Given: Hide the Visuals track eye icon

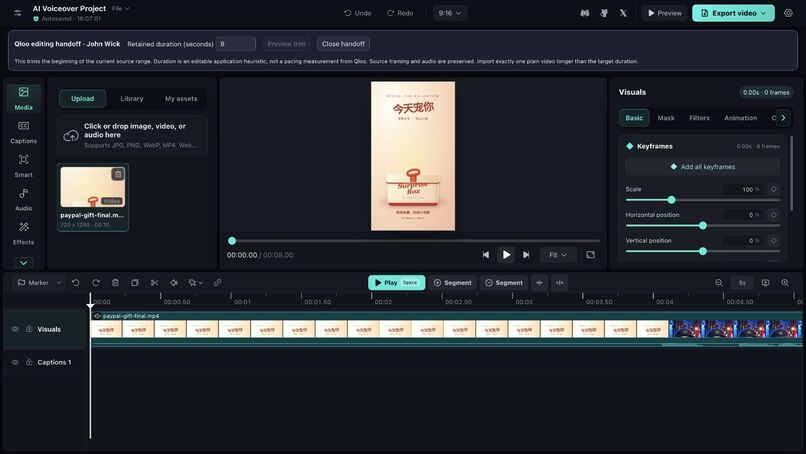Looking at the screenshot, I should [x=15, y=329].
